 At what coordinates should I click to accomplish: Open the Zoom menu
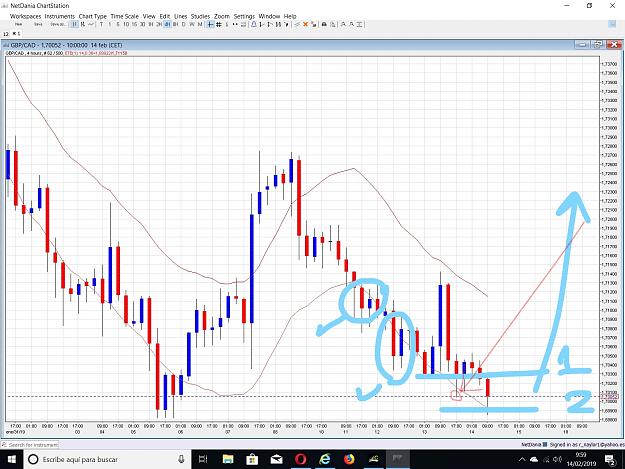pyautogui.click(x=222, y=16)
